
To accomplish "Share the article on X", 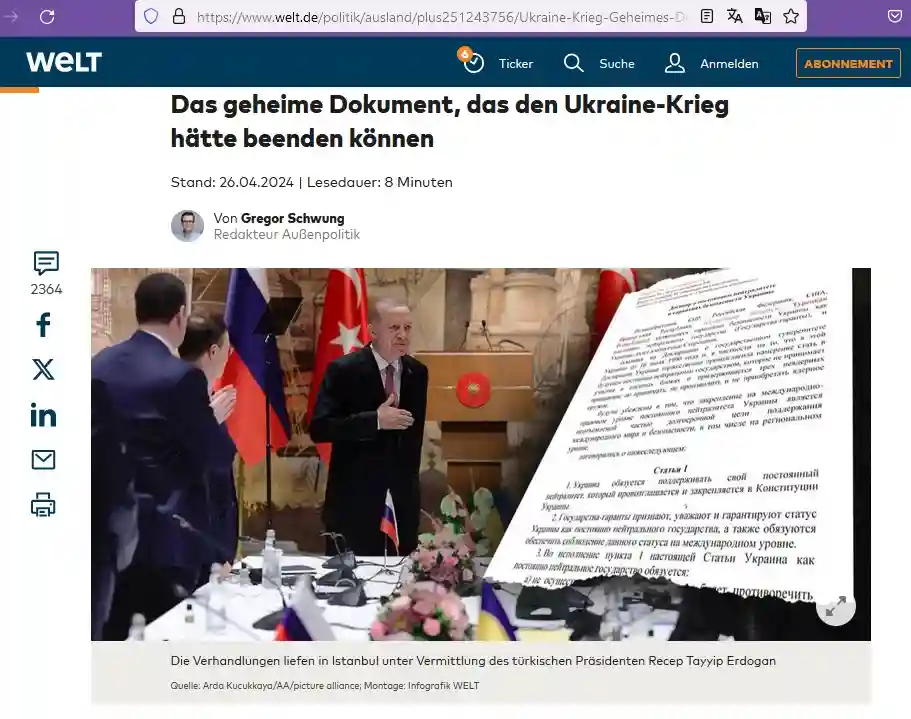I will (43, 369).
